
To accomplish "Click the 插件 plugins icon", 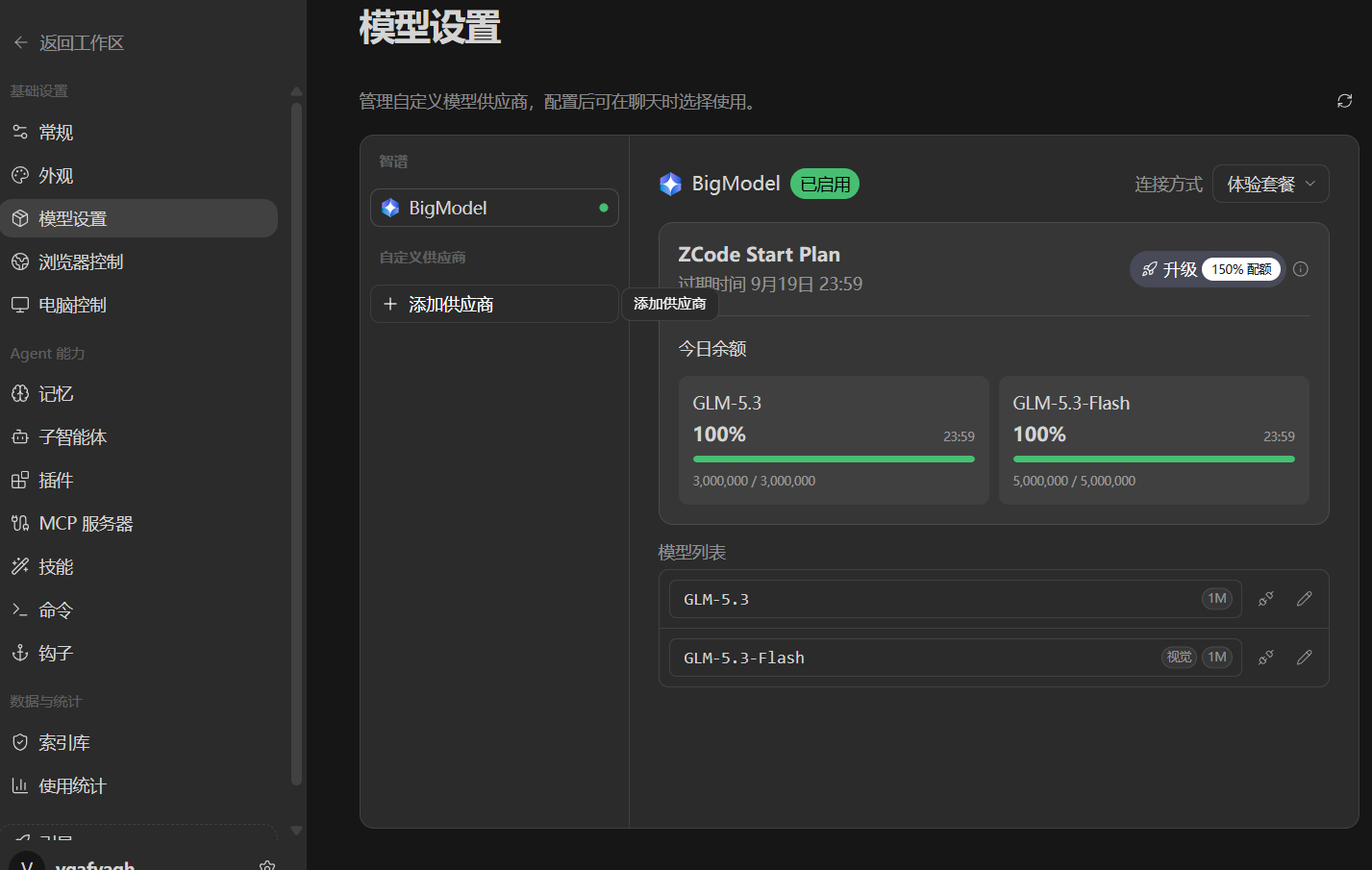I will coord(20,480).
